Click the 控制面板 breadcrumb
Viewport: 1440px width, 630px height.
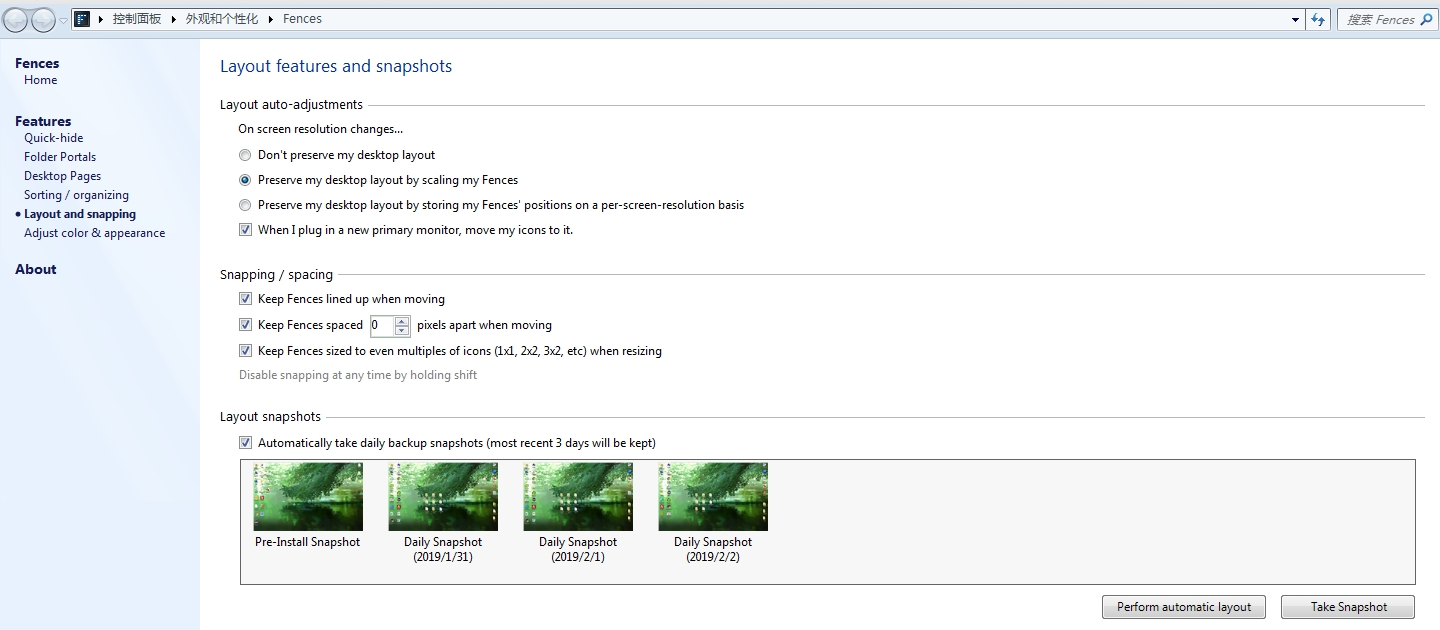[137, 19]
